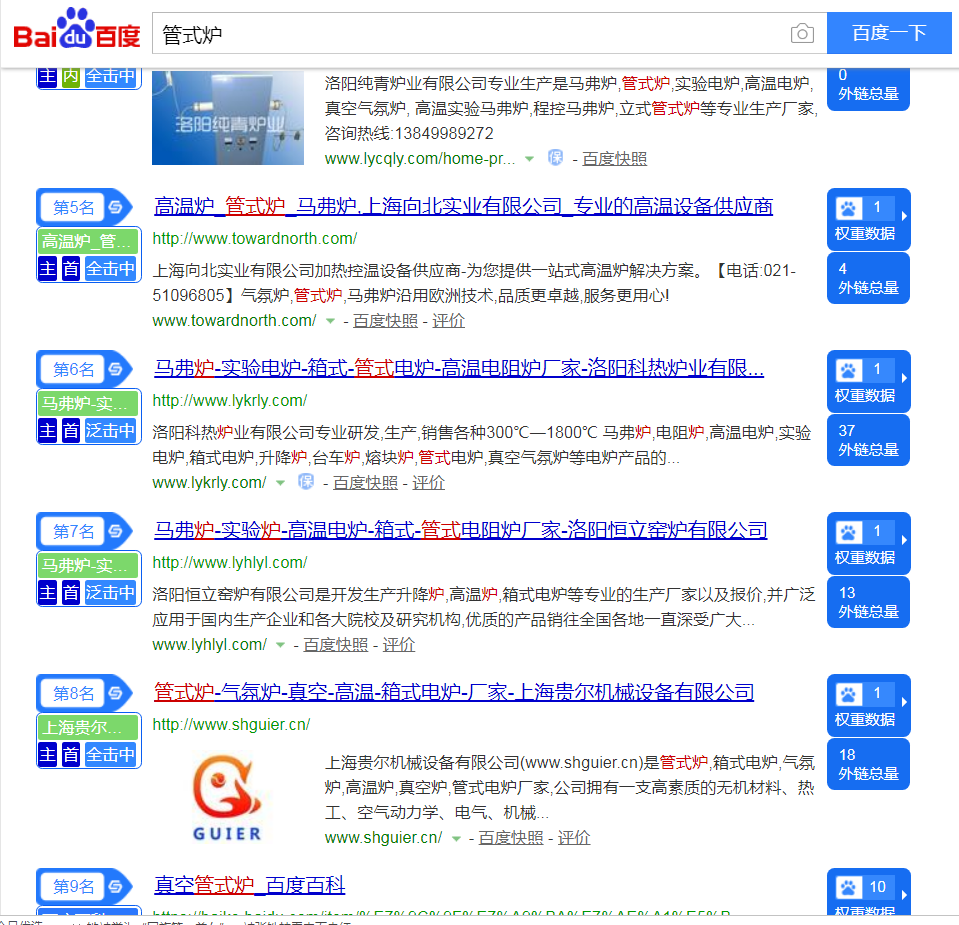Click paw icon in lykrly 权重数据 box

tap(848, 371)
